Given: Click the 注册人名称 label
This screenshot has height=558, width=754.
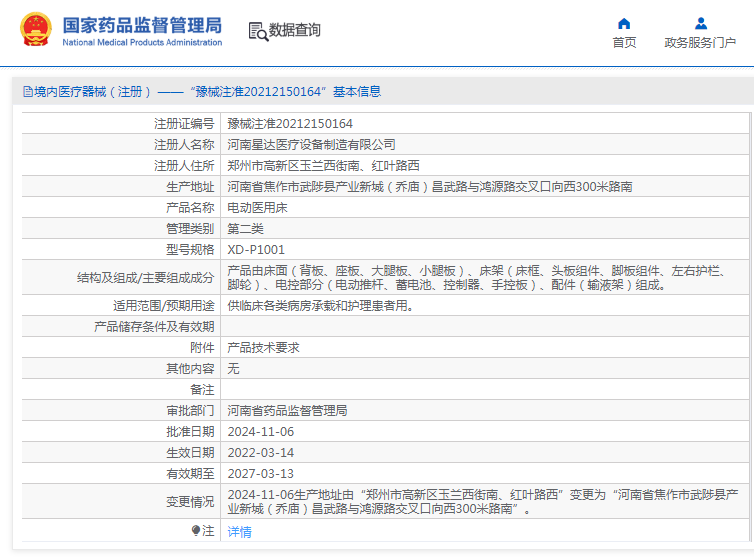Looking at the screenshot, I should [184, 144].
